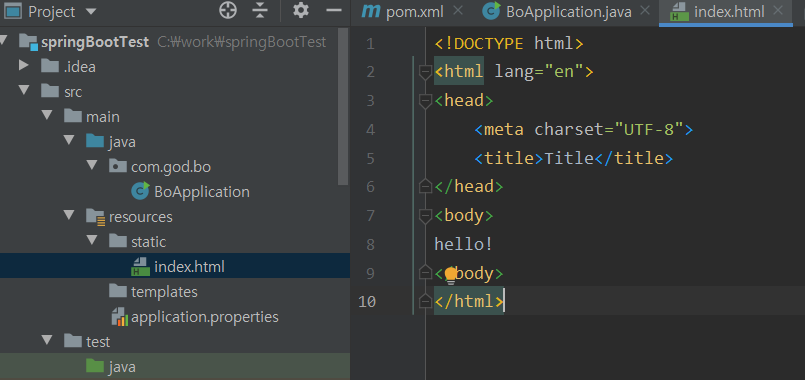Open project panel settings gear
805x380 pixels.
point(300,10)
